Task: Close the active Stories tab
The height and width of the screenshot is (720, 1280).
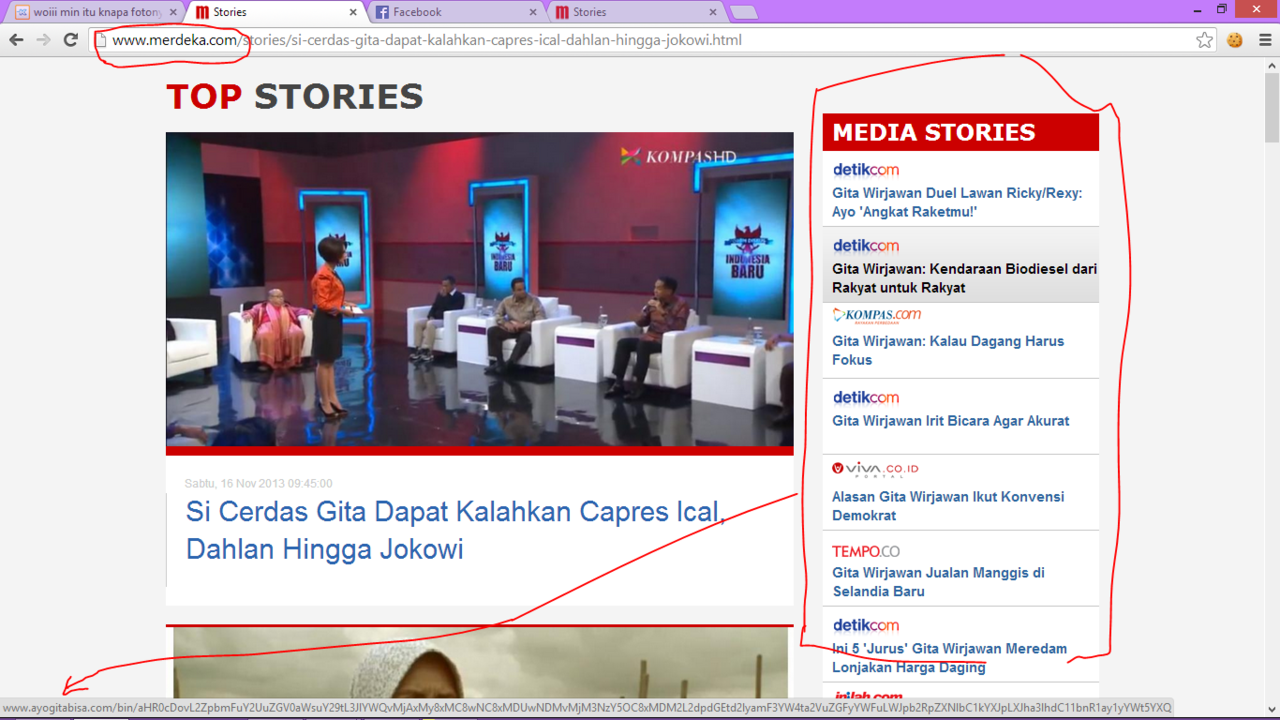Action: 353,12
